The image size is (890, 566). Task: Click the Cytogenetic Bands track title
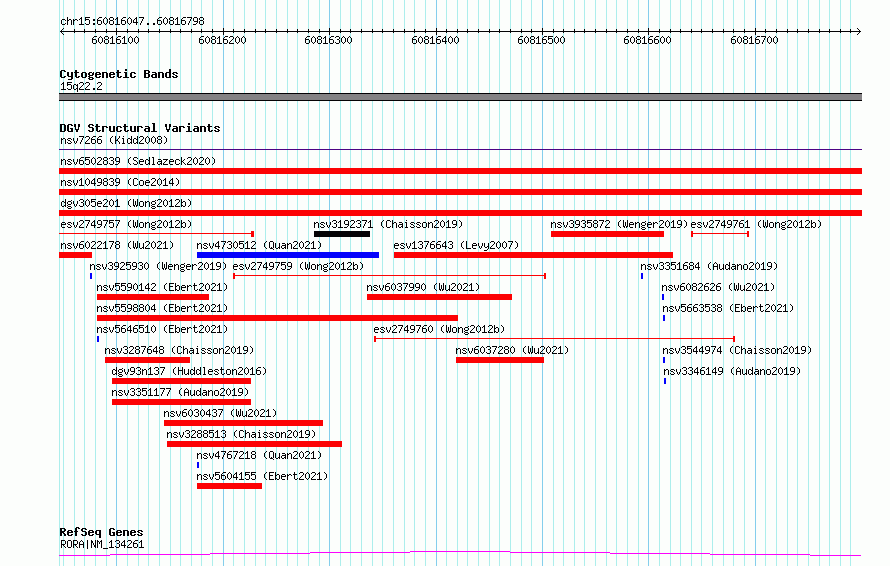[119, 74]
